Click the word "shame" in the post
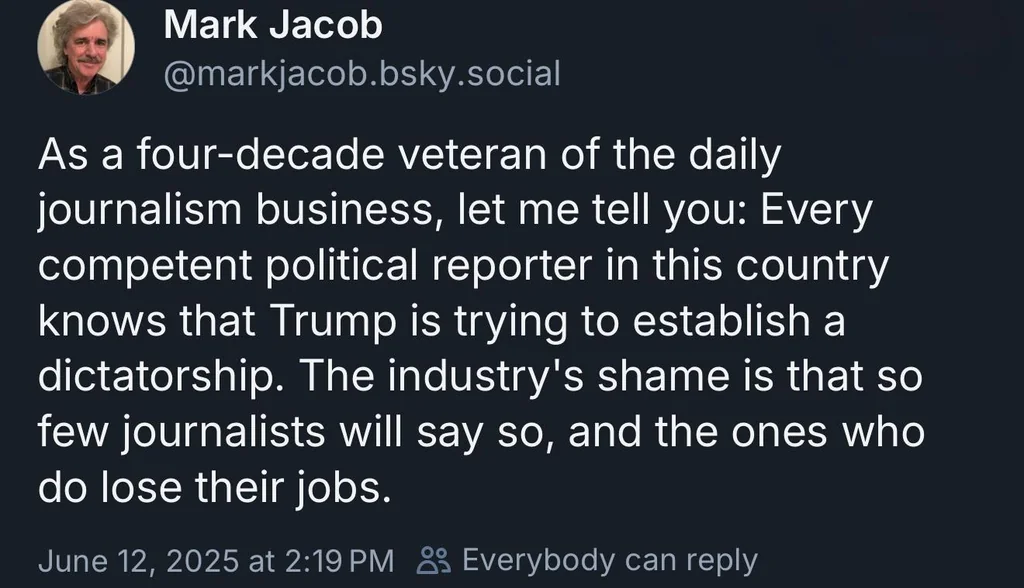Image resolution: width=1024 pixels, height=588 pixels. (664, 377)
